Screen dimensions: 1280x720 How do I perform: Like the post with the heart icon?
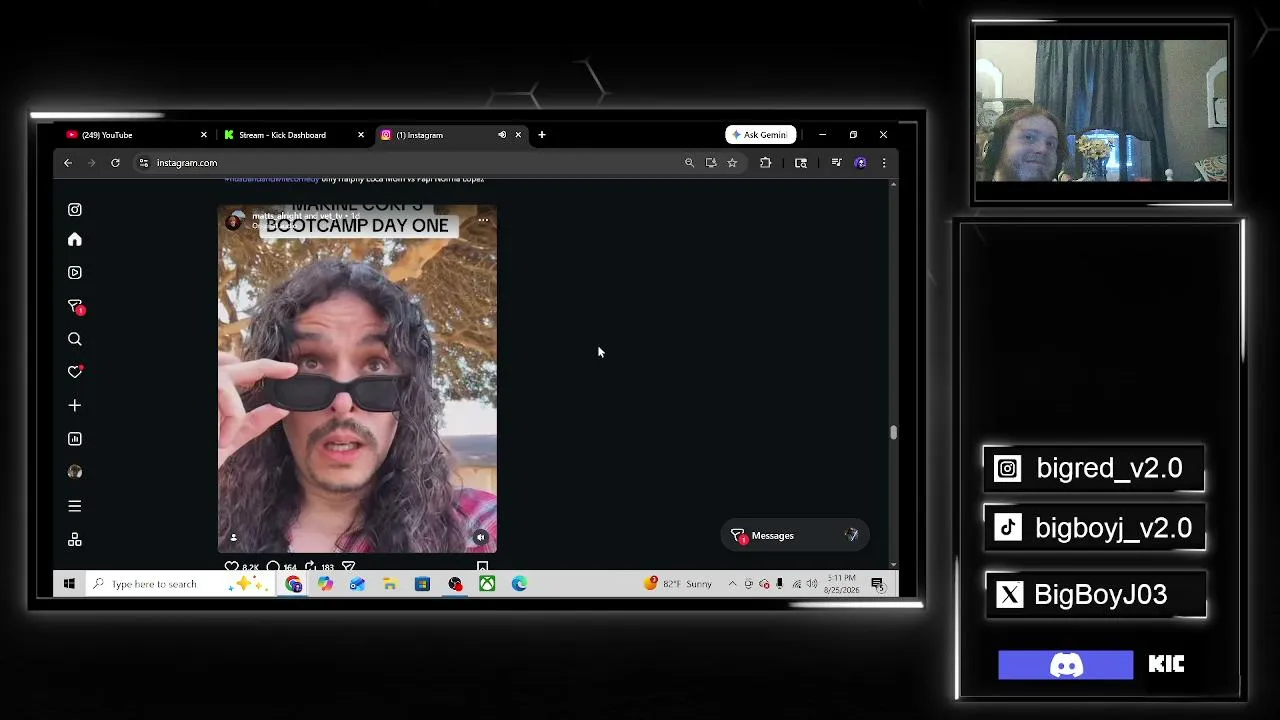coord(231,567)
